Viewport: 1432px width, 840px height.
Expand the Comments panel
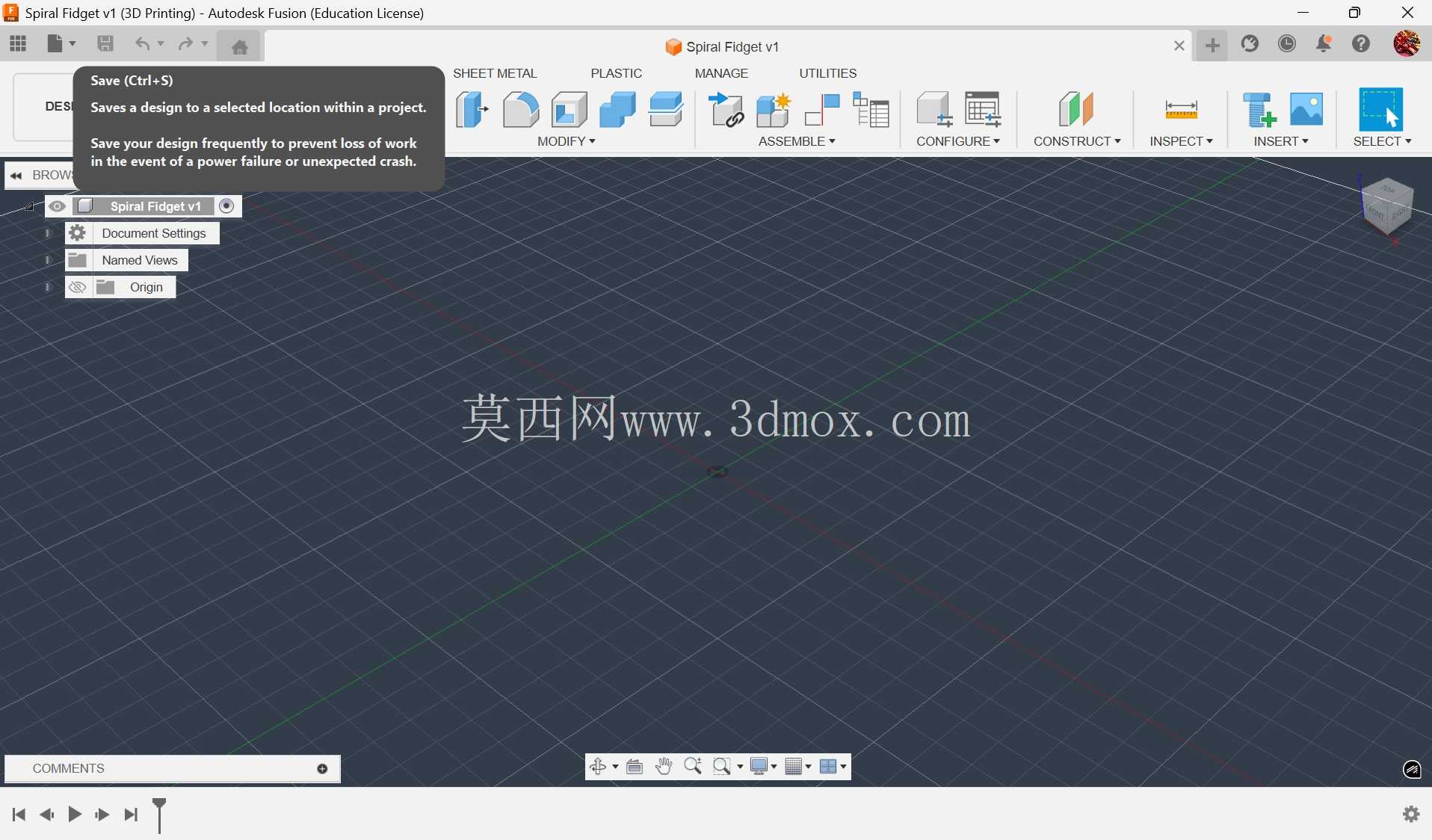(x=322, y=769)
